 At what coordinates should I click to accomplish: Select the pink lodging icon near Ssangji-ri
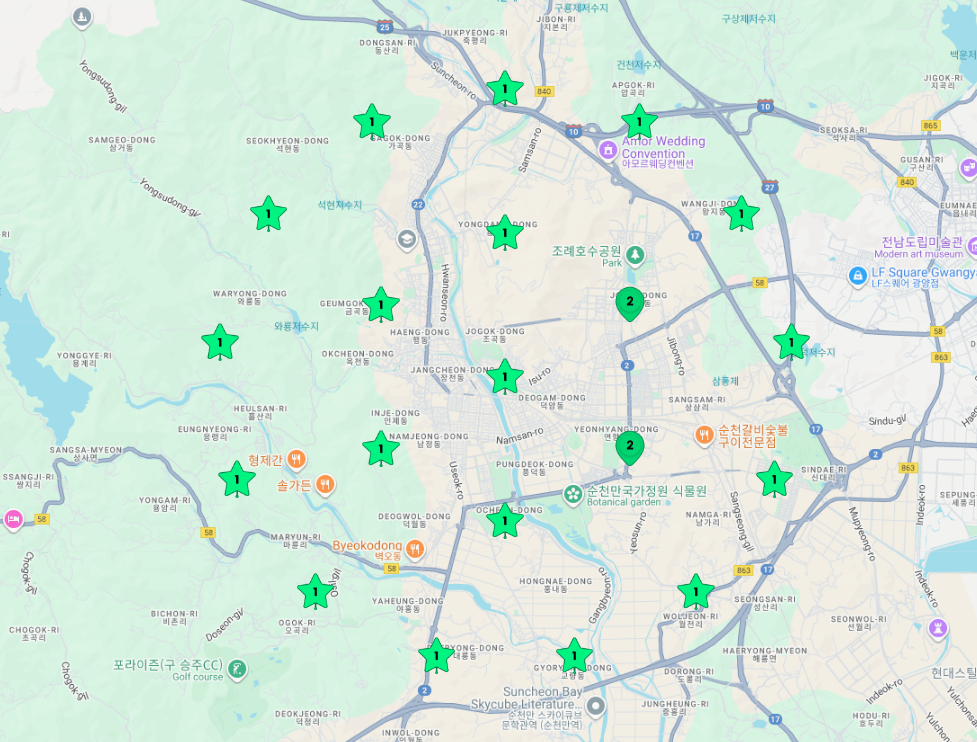[13, 518]
